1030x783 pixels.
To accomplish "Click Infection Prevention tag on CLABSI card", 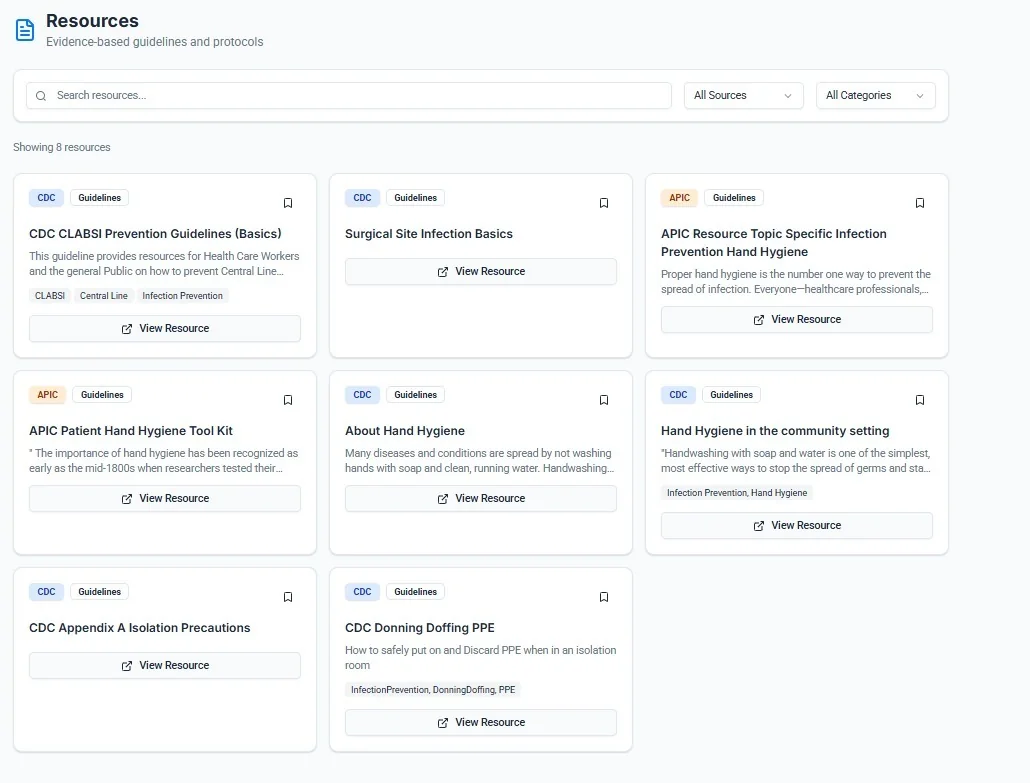I will click(x=183, y=296).
